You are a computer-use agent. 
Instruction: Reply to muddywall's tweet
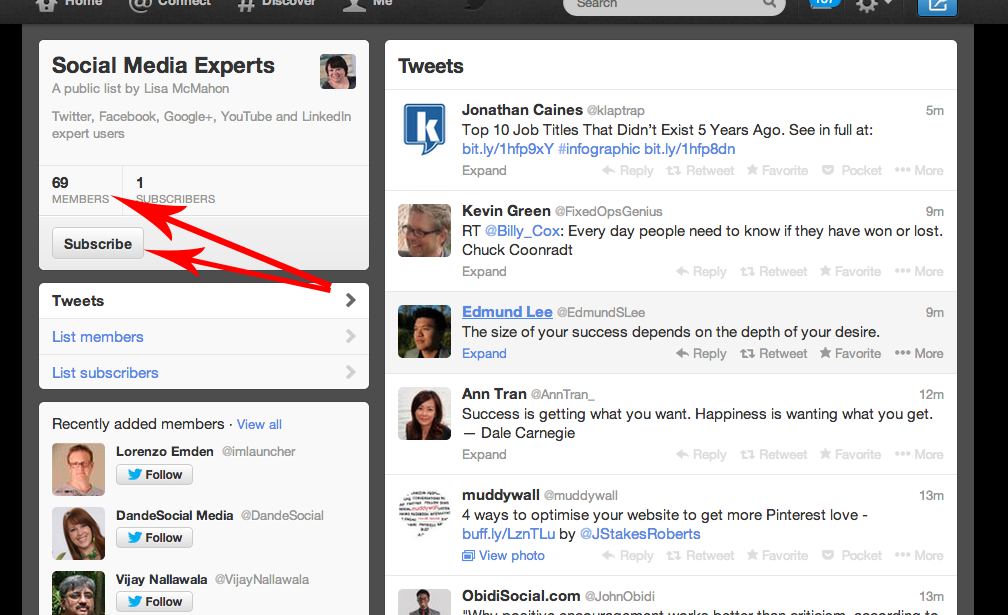628,555
